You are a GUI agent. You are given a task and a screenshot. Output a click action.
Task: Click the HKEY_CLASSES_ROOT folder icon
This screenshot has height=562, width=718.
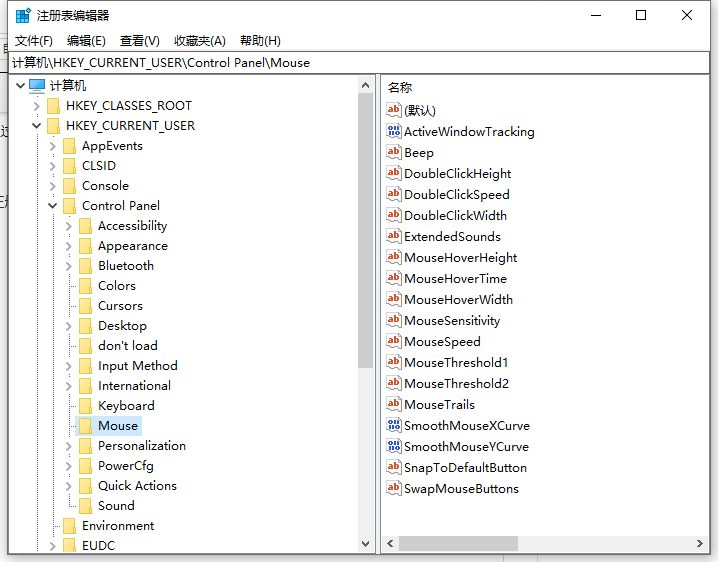coord(53,105)
